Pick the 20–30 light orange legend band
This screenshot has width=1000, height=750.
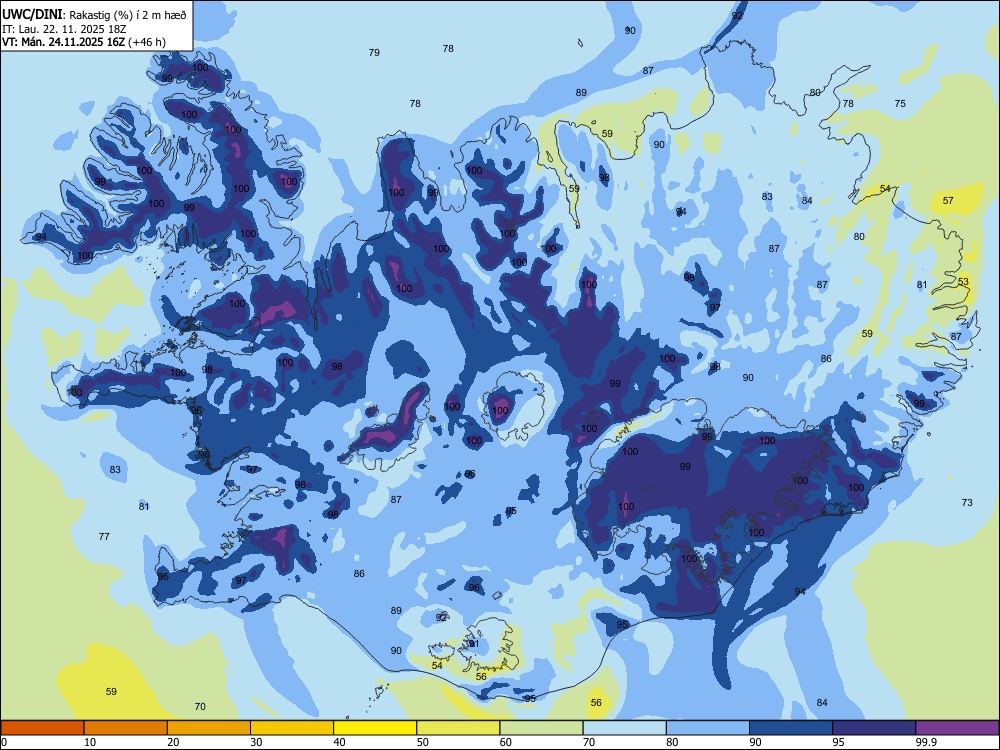pos(209,728)
